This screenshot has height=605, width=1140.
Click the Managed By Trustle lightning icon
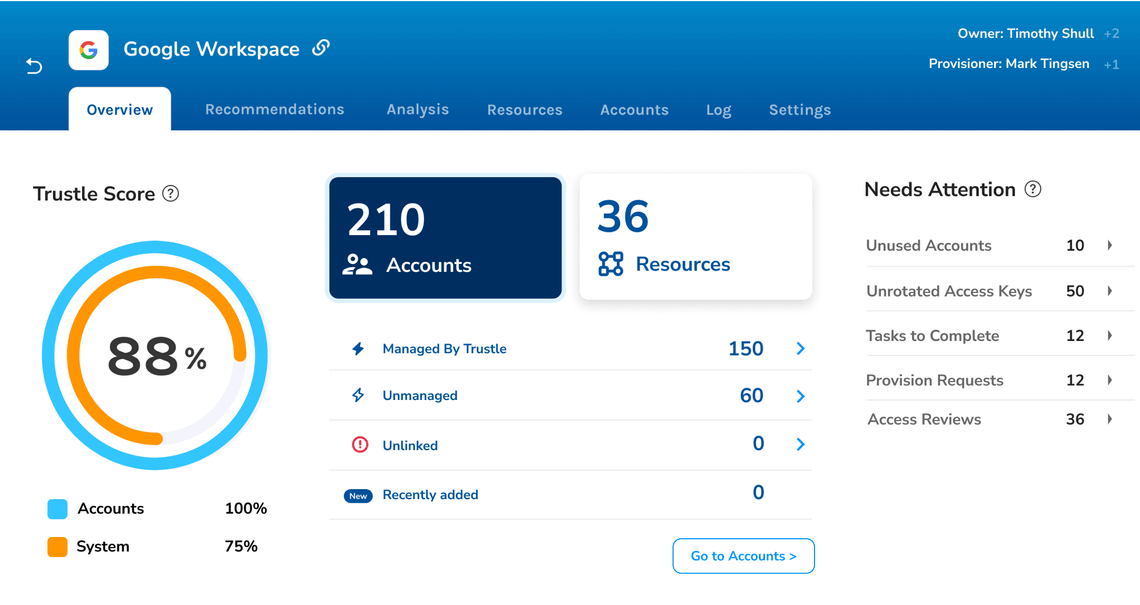coord(358,348)
